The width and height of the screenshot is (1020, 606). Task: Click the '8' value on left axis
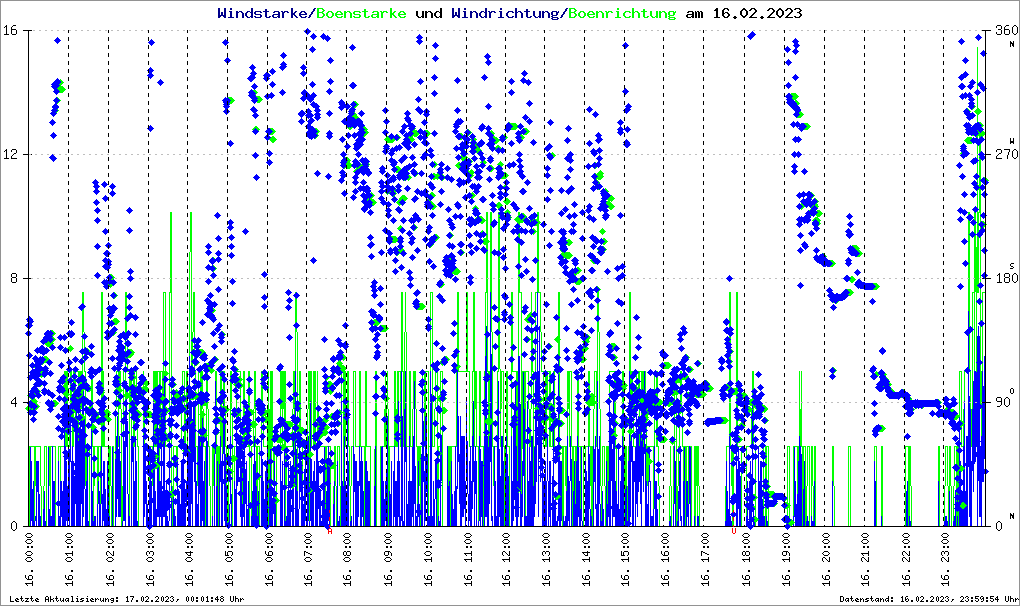(x=14, y=279)
